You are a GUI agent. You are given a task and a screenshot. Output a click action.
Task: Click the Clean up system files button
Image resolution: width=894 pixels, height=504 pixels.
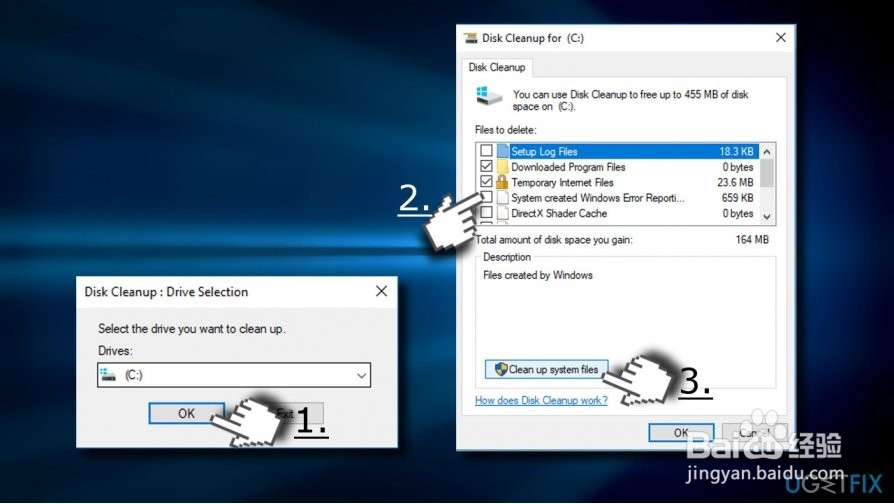[546, 369]
